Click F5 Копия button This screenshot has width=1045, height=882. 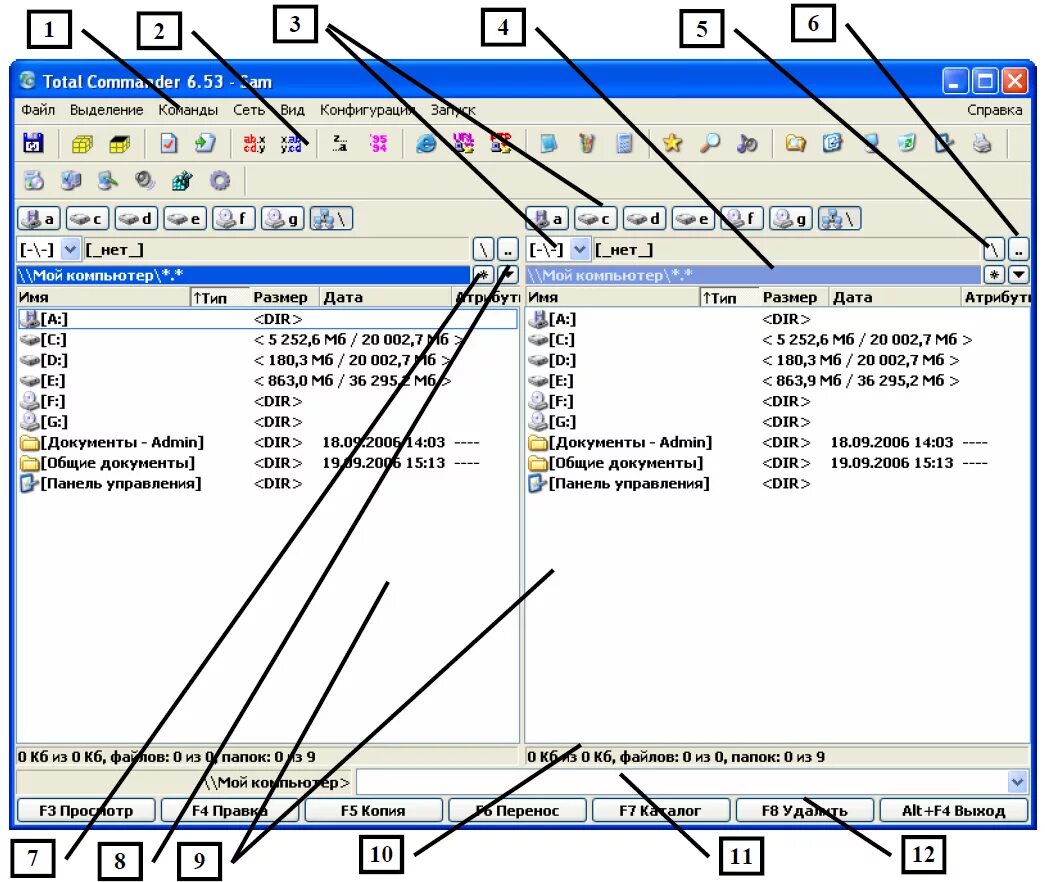pos(373,811)
